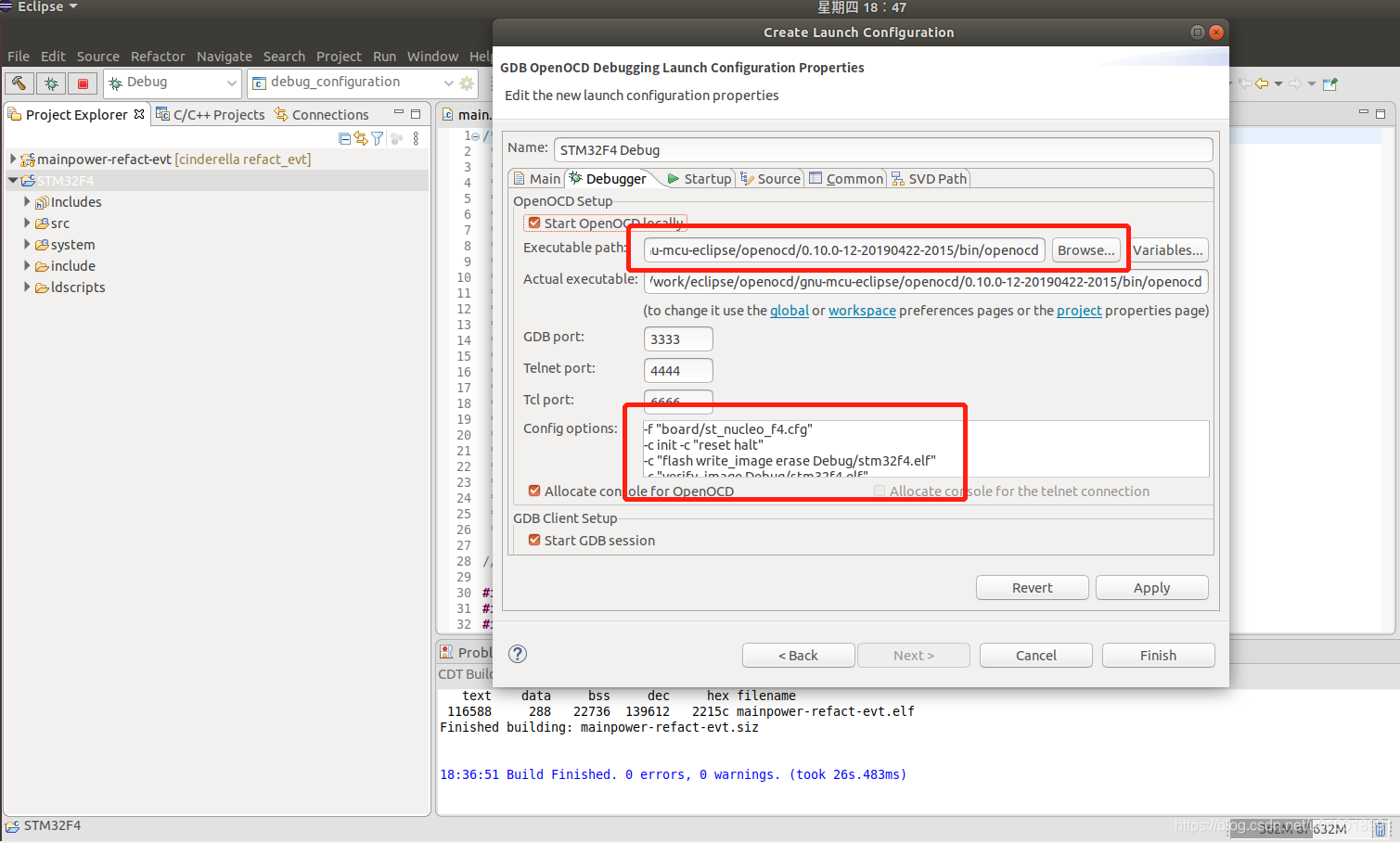This screenshot has width=1400, height=843.
Task: Go back with yellow arrow icon
Action: coord(1262,83)
